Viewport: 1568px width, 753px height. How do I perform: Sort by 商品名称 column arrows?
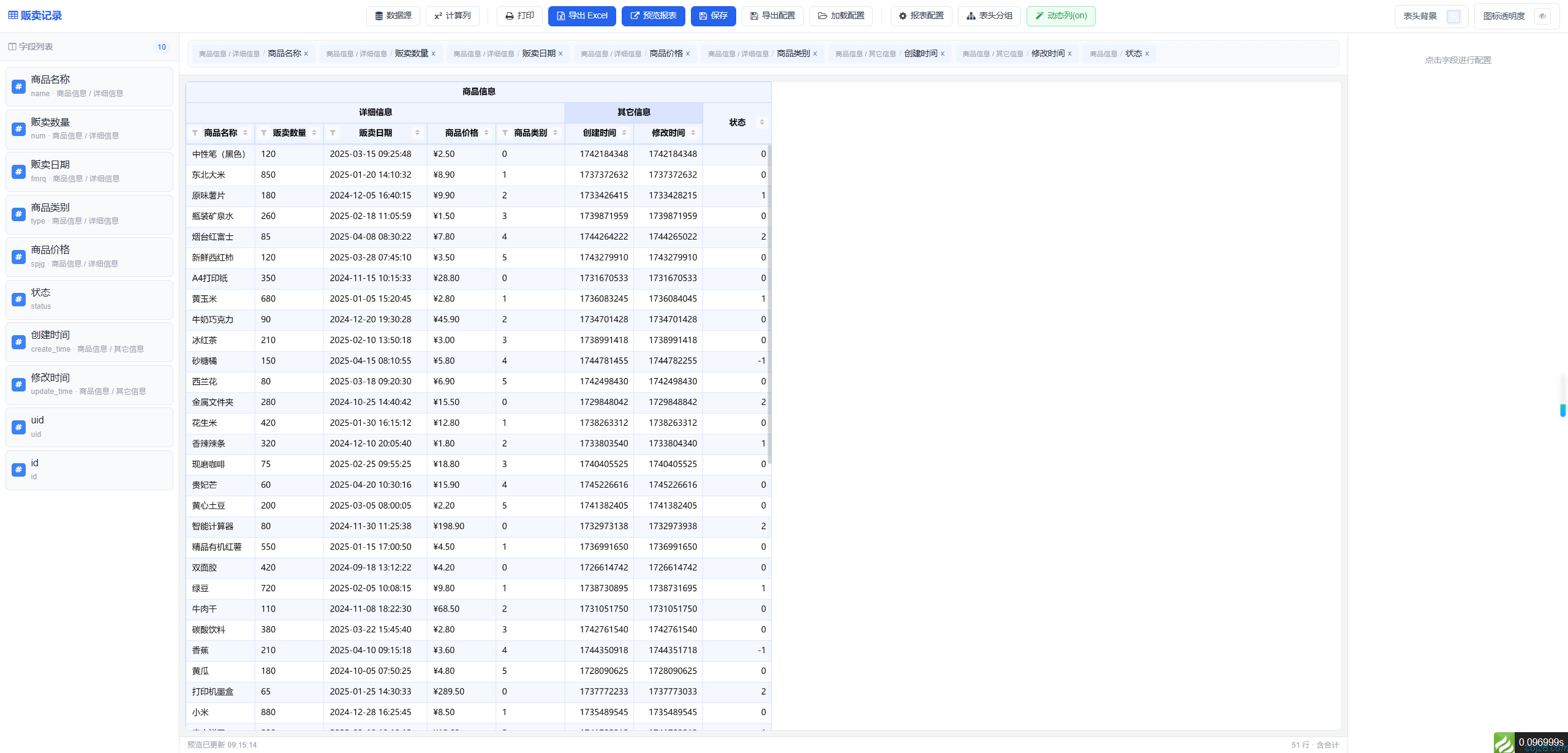click(246, 133)
